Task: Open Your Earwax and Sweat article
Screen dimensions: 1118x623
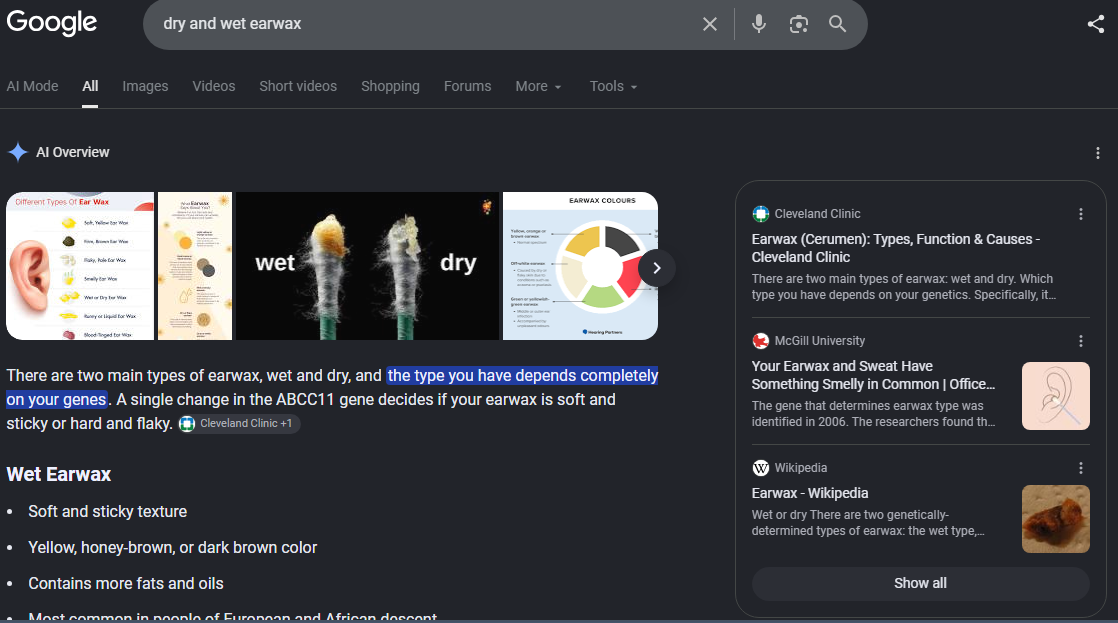Action: click(873, 375)
